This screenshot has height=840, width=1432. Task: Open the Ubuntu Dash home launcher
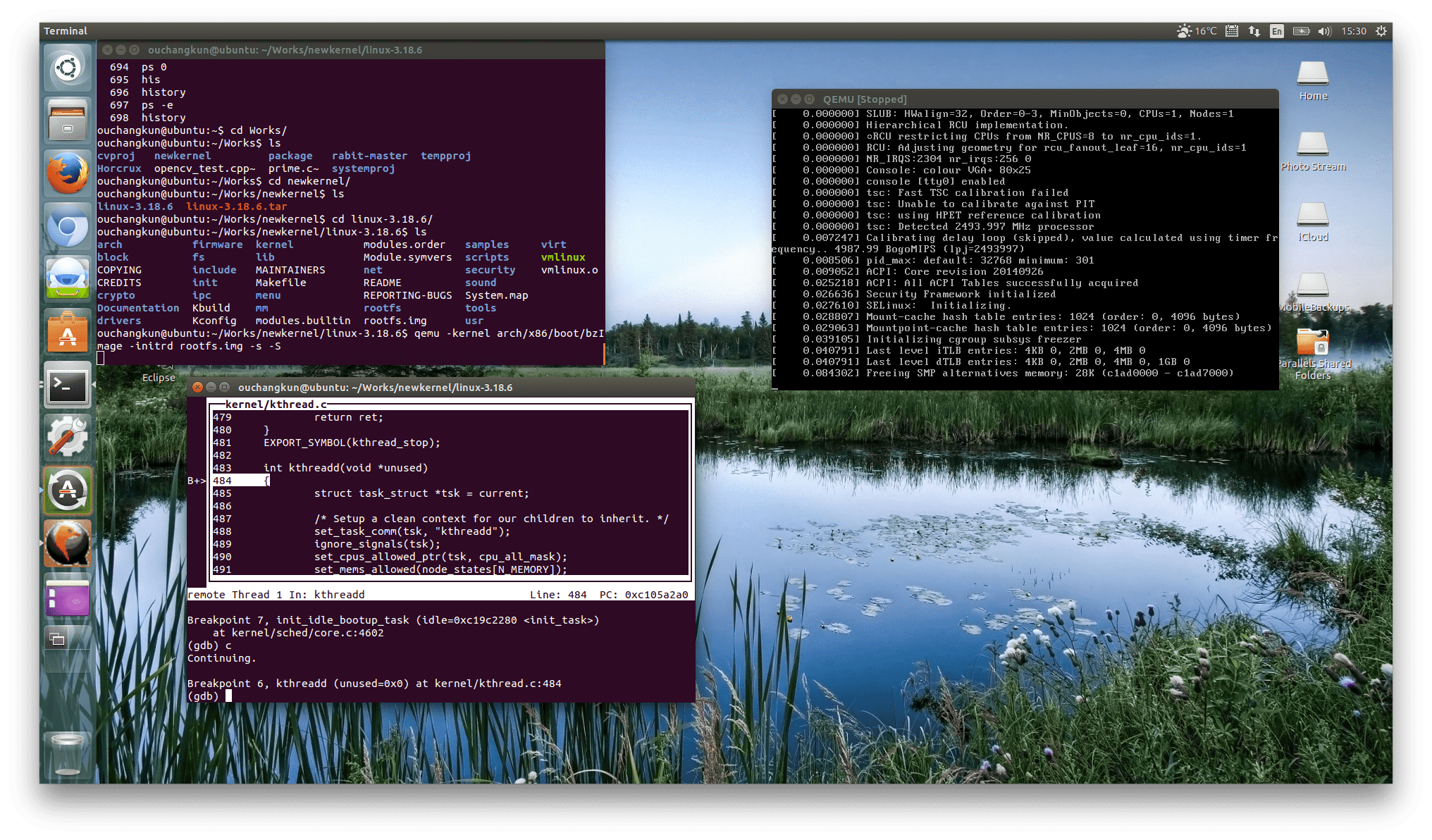coord(68,68)
